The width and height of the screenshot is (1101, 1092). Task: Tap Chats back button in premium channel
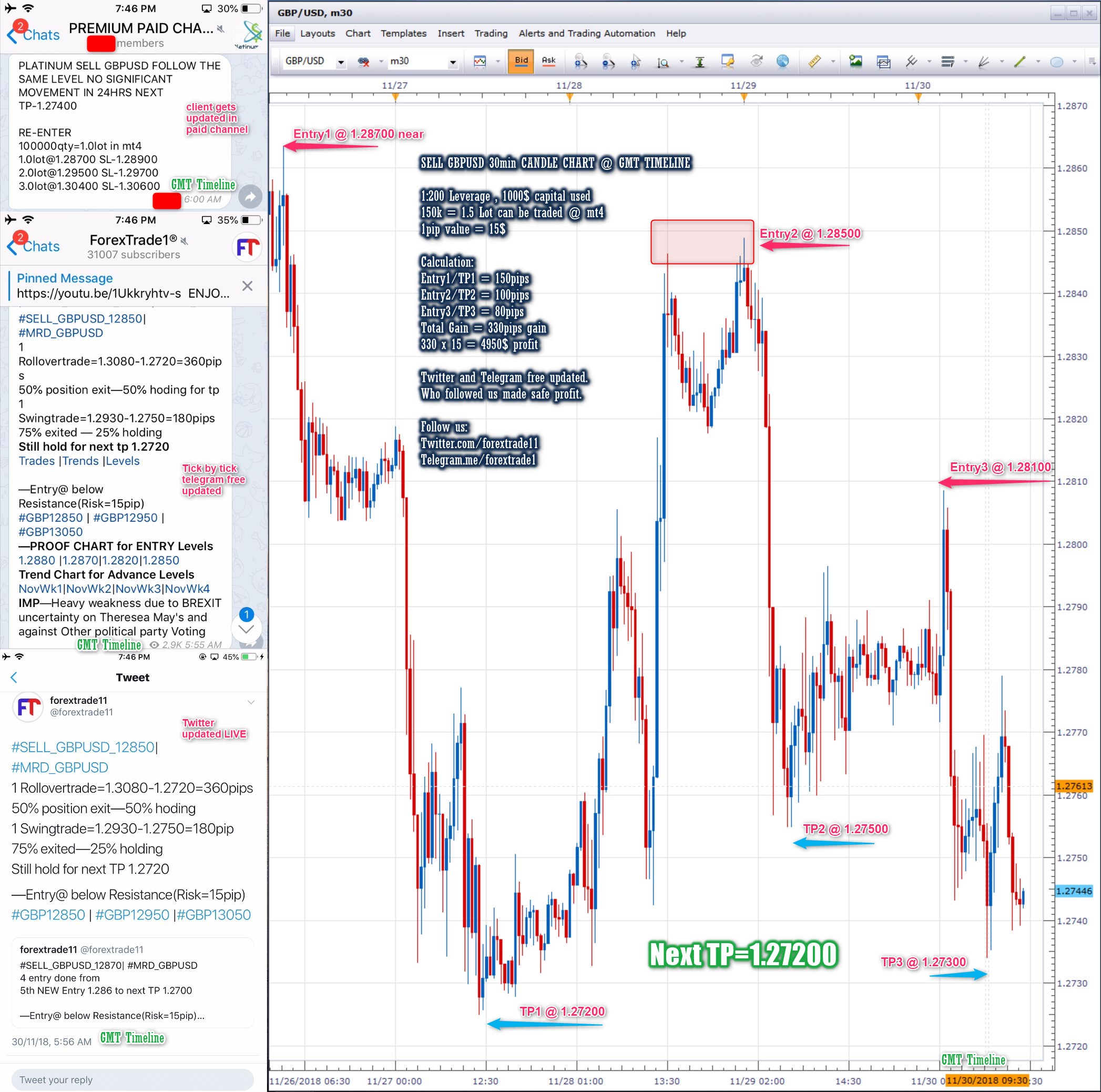(33, 35)
